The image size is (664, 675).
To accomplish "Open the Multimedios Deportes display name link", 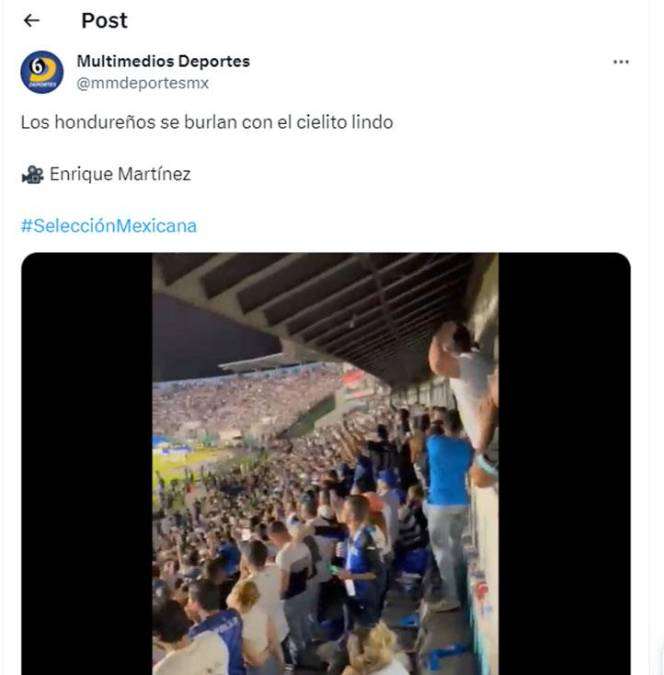I will point(164,61).
